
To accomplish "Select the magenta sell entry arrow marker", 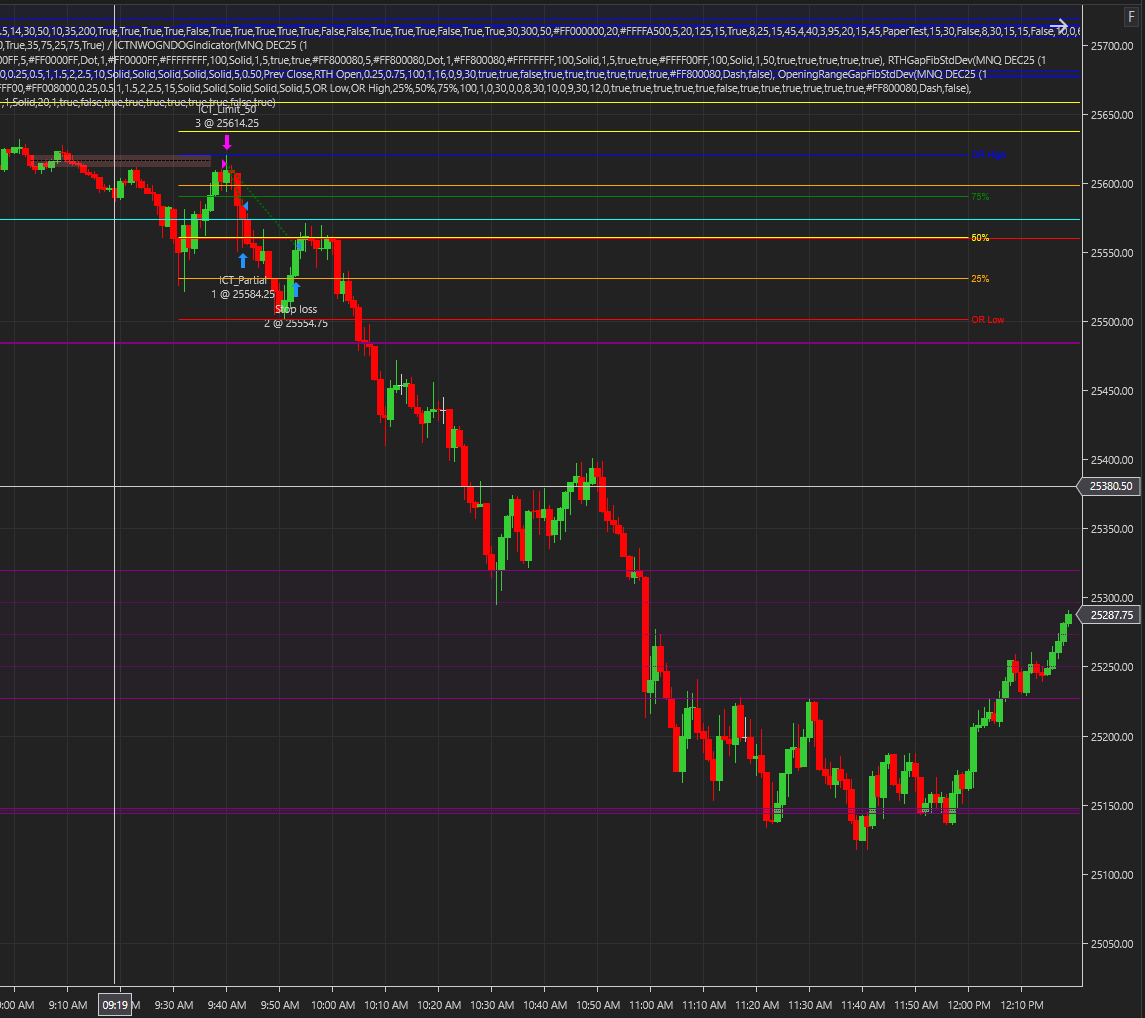I will click(x=227, y=142).
